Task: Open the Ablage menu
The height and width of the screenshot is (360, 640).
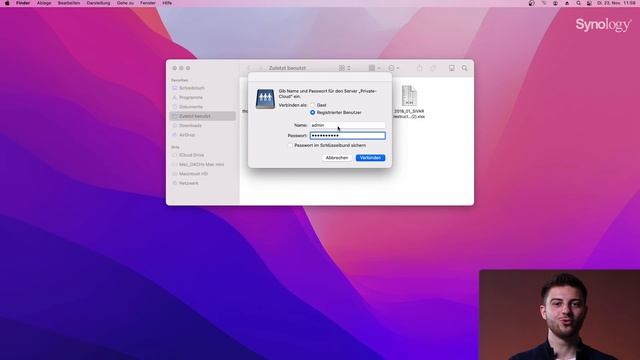Action: point(44,3)
